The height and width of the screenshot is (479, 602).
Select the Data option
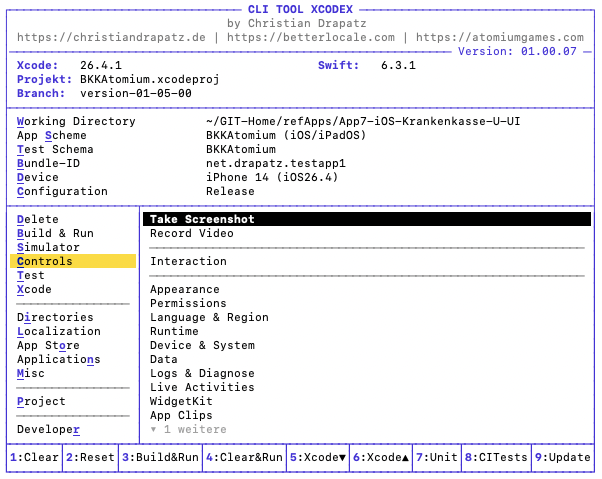[164, 359]
